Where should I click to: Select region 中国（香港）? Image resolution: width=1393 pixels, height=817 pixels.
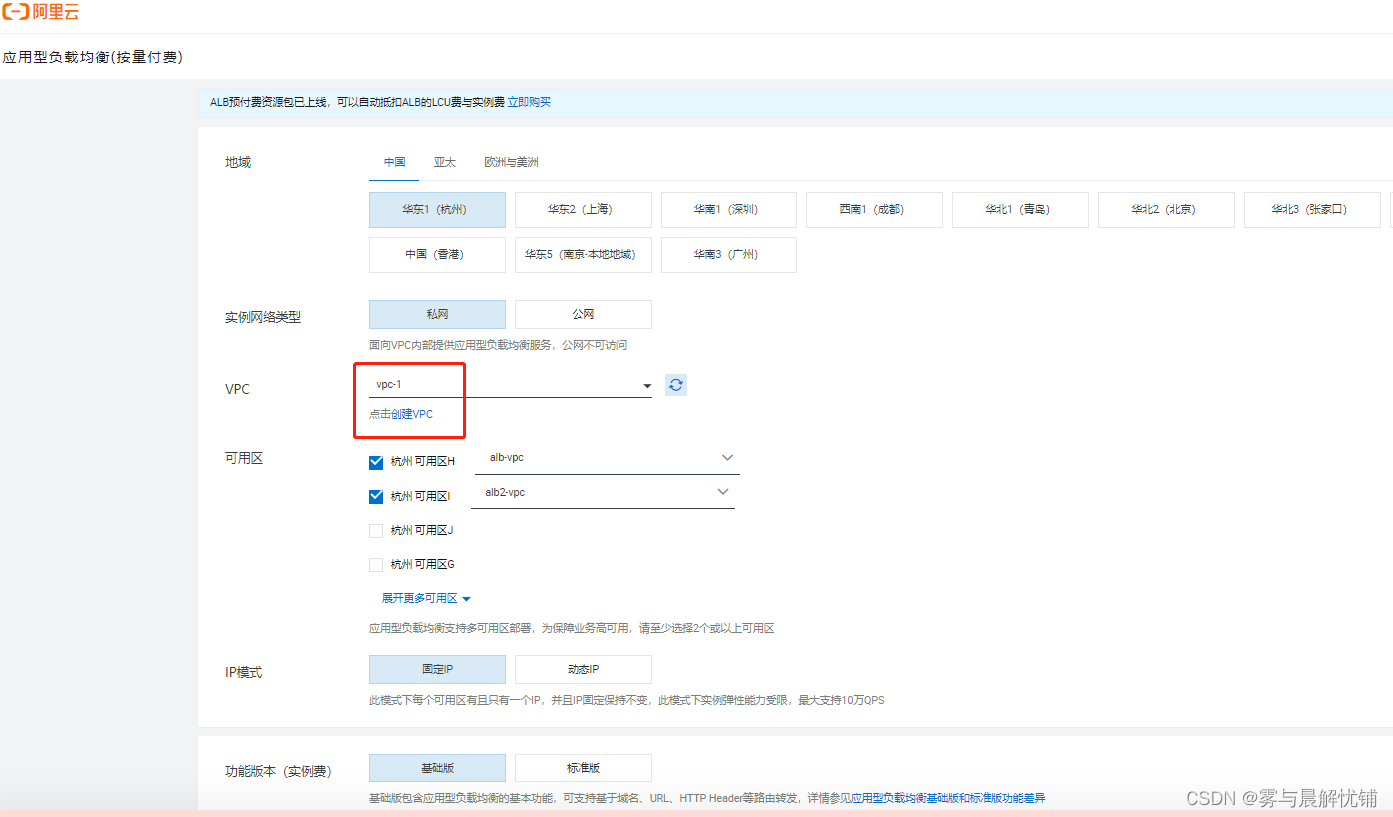point(437,255)
